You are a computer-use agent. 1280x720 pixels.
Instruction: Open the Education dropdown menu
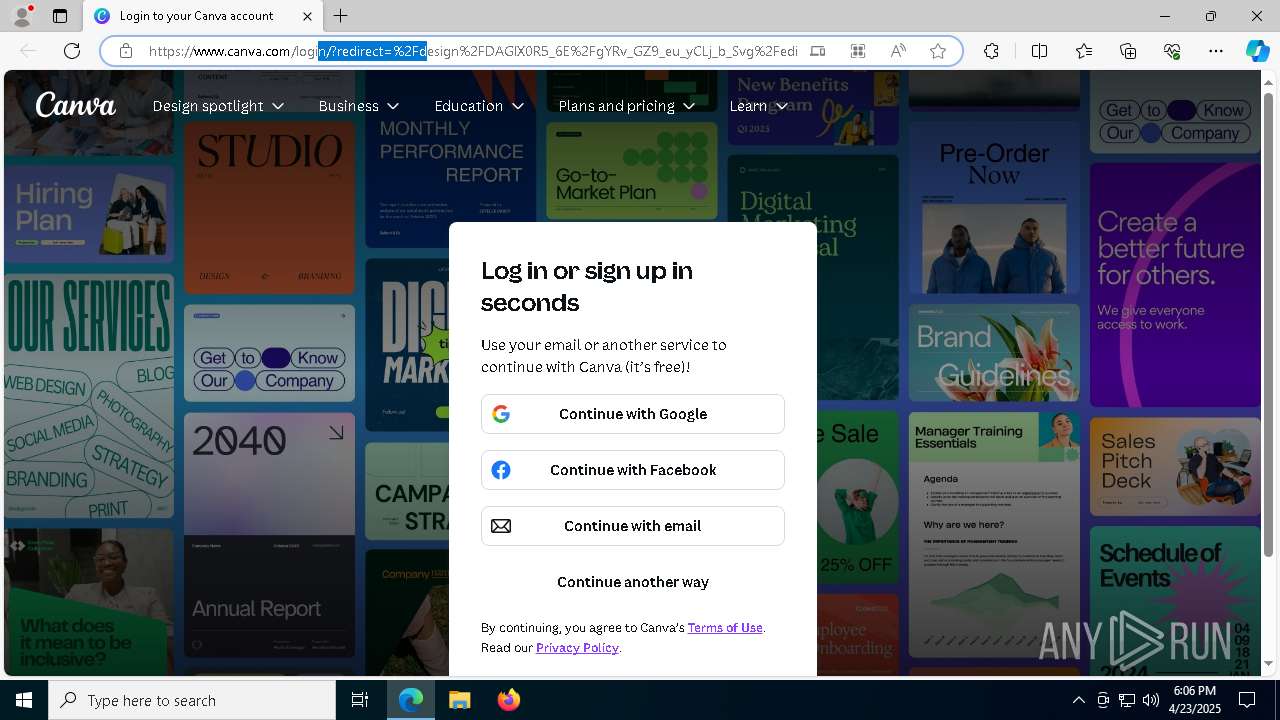479,106
